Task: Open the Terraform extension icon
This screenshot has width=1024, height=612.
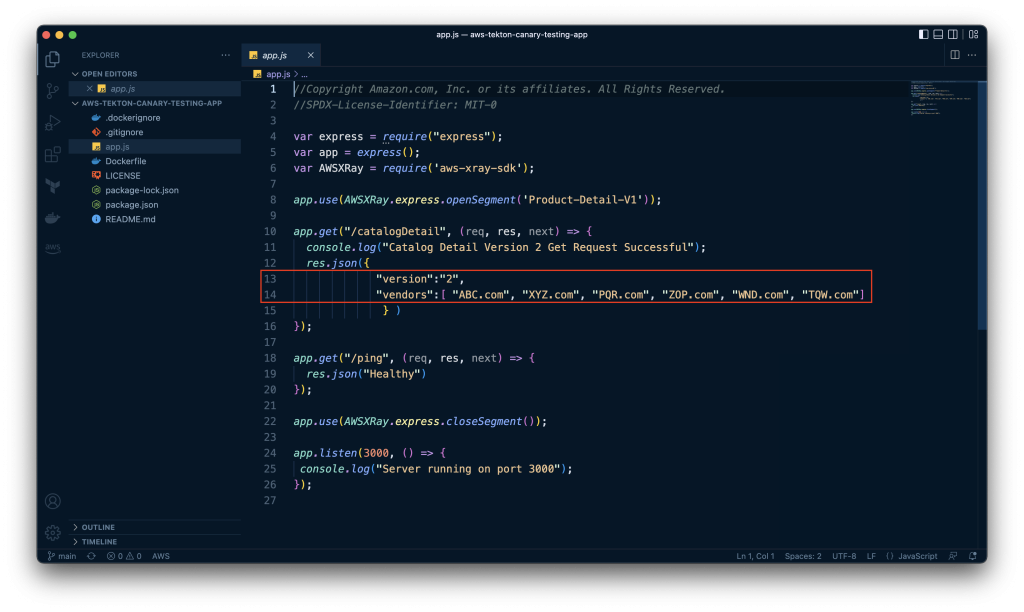Action: (53, 186)
